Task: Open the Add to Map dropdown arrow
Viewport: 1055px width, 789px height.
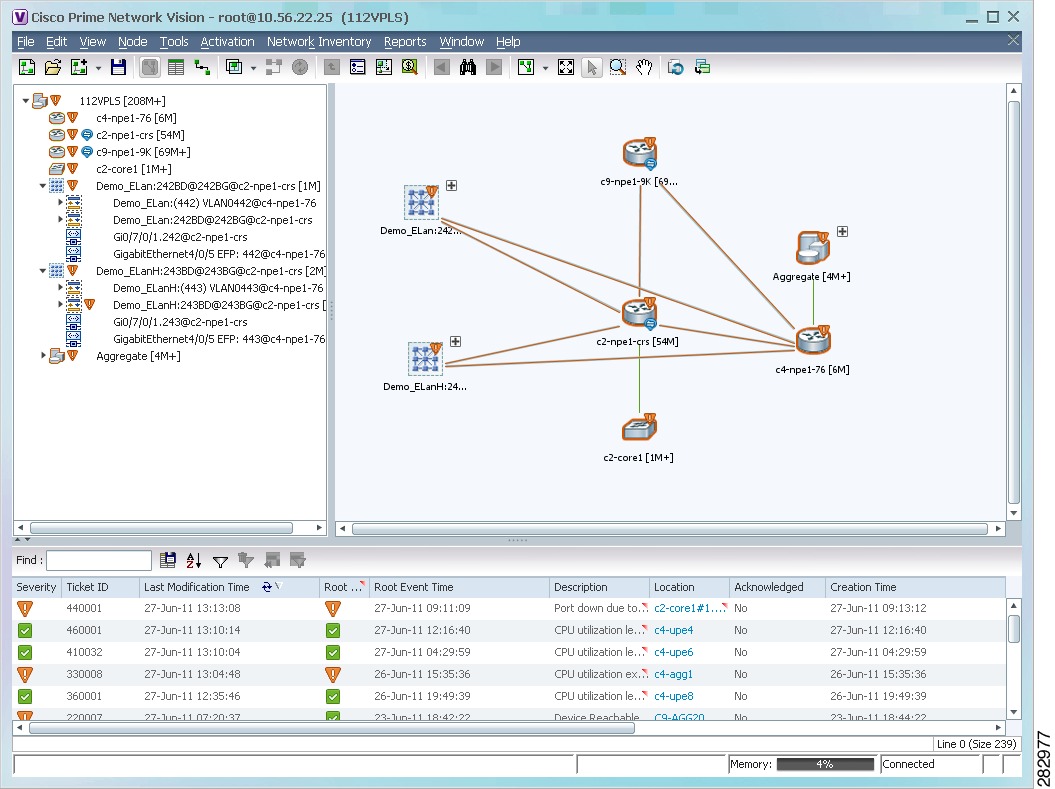Action: click(x=98, y=68)
